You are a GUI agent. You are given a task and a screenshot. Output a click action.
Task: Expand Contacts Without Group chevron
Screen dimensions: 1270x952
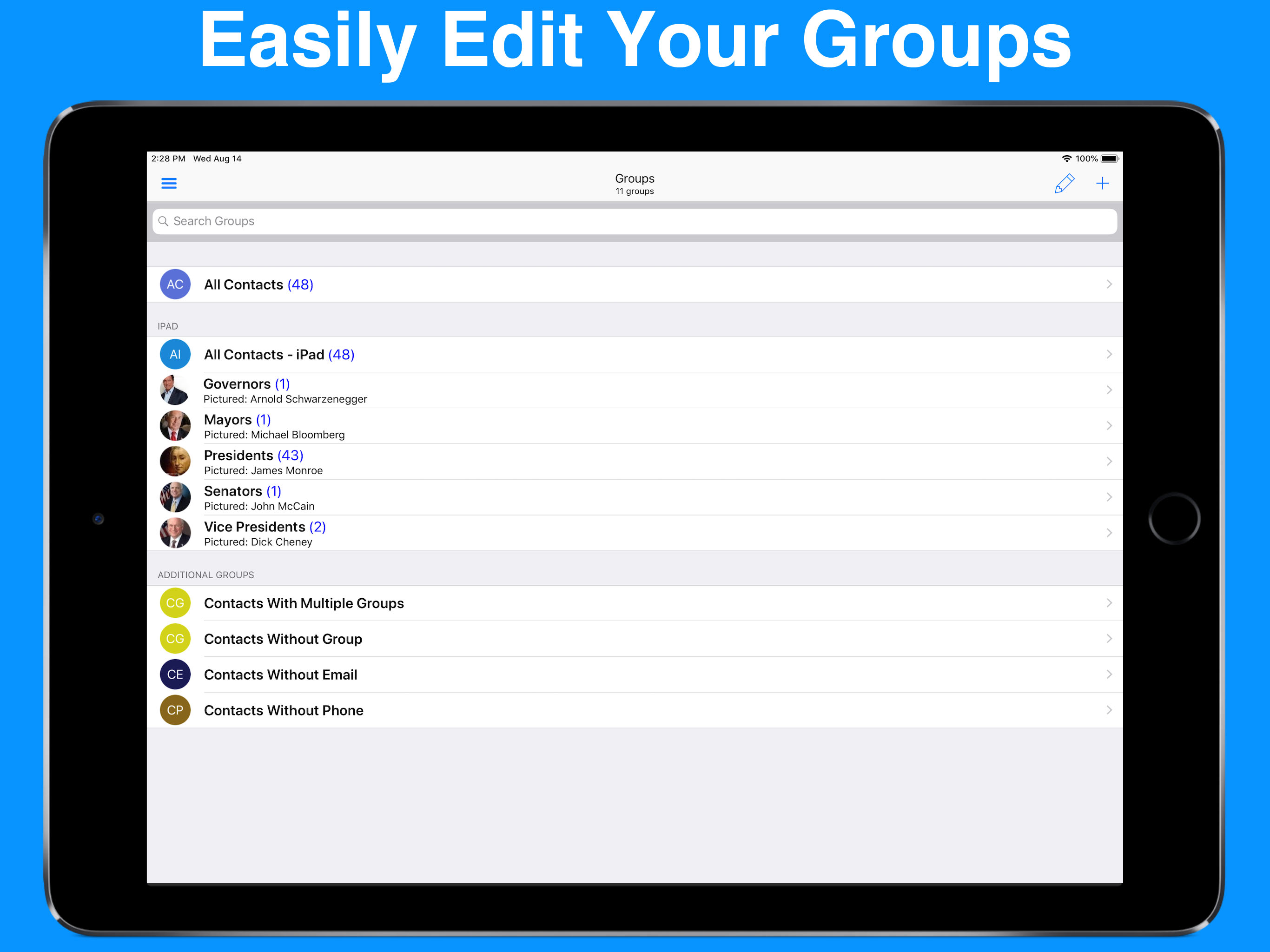(x=1109, y=639)
